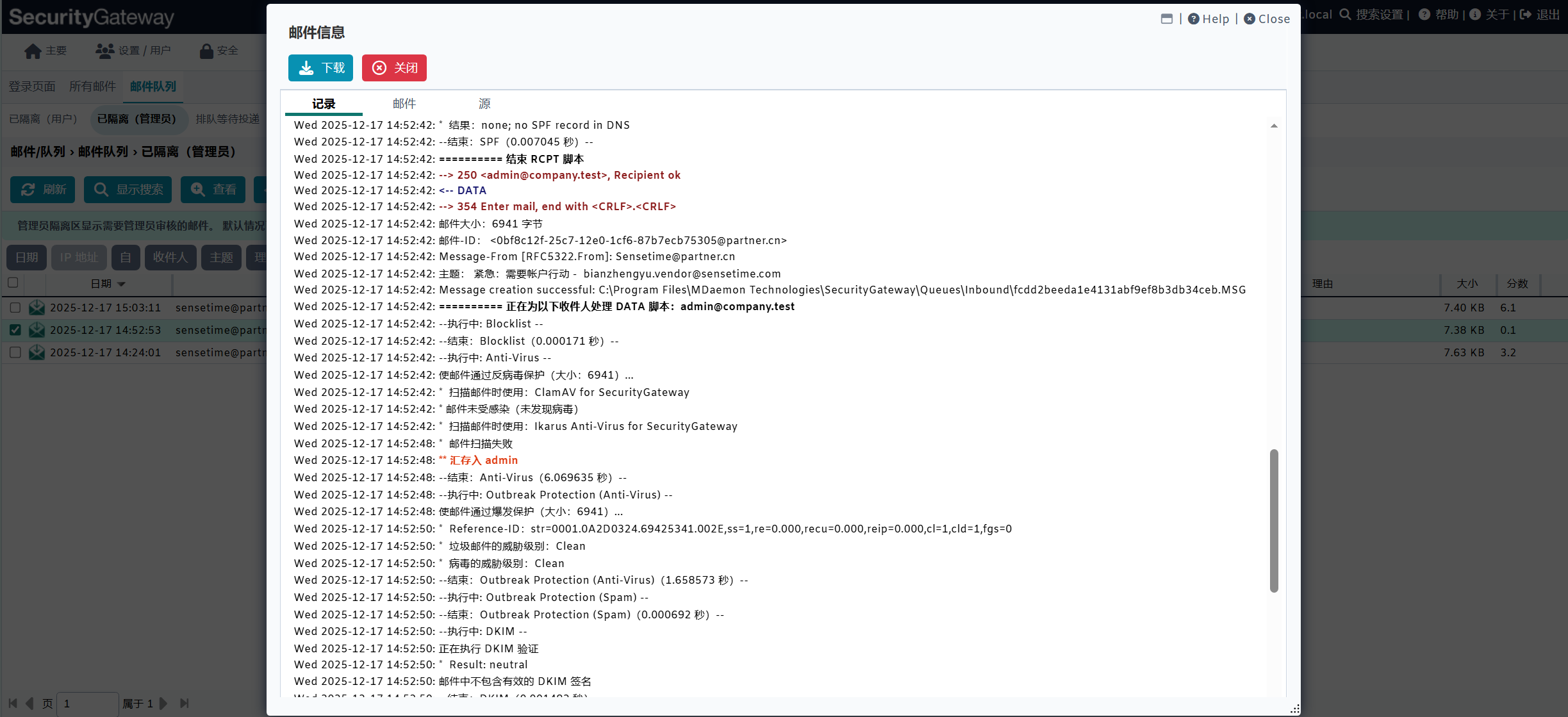Viewport: 1568px width, 717px height.
Task: Go to the 所有邮件 tab
Action: (x=92, y=87)
